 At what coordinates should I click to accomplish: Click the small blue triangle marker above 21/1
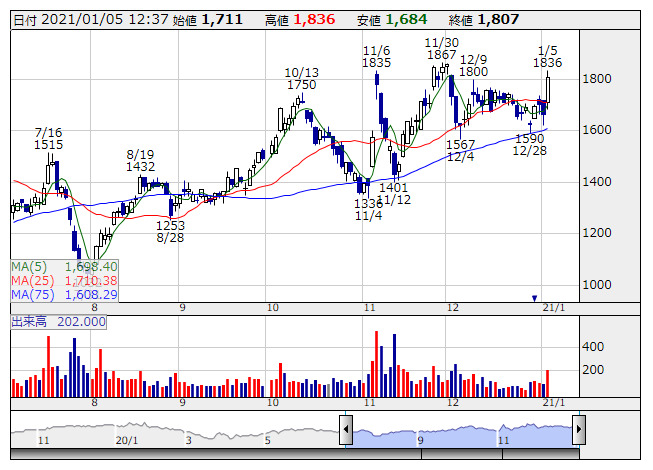[x=534, y=298]
